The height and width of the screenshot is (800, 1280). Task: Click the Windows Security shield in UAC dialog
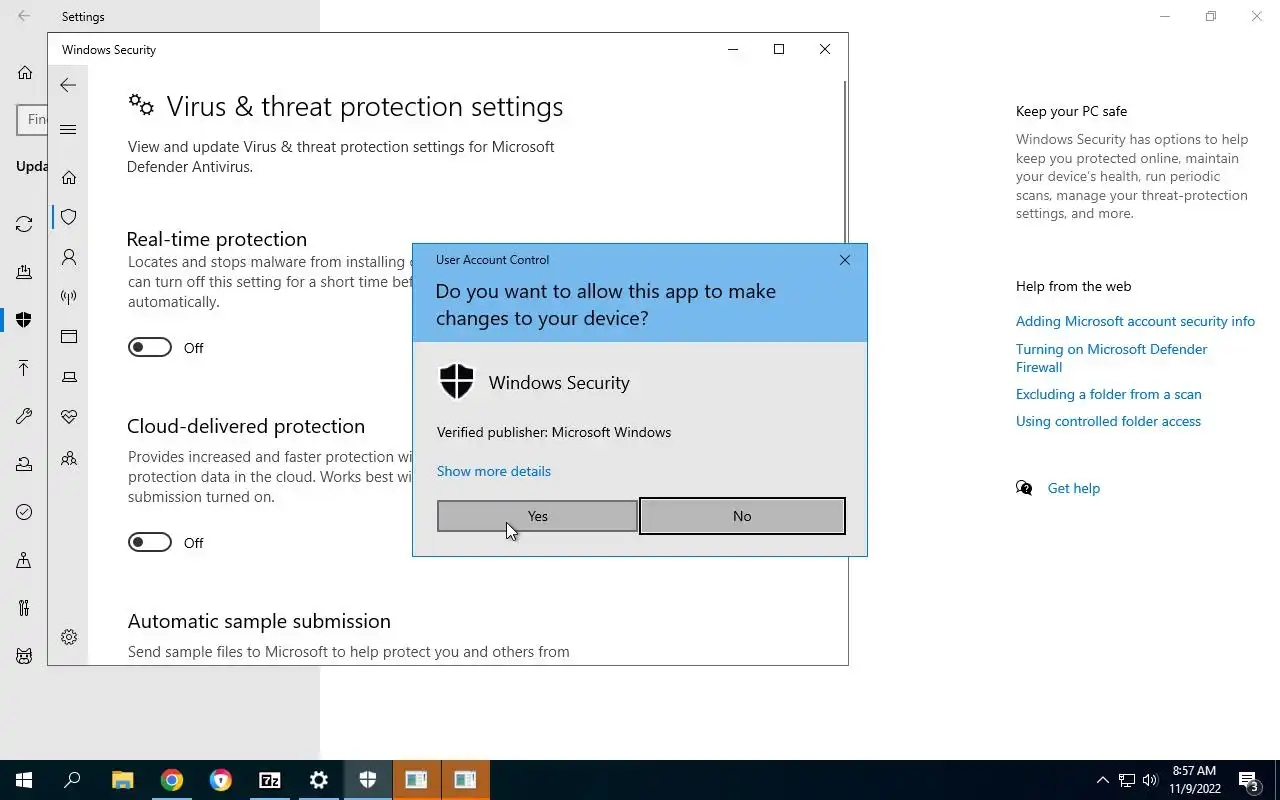coord(456,382)
